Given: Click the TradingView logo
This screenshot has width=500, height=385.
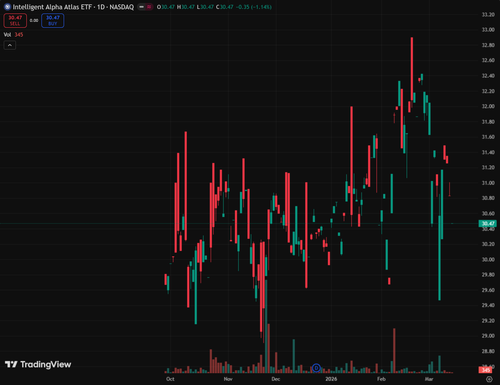Looking at the screenshot, I should click(x=38, y=364).
